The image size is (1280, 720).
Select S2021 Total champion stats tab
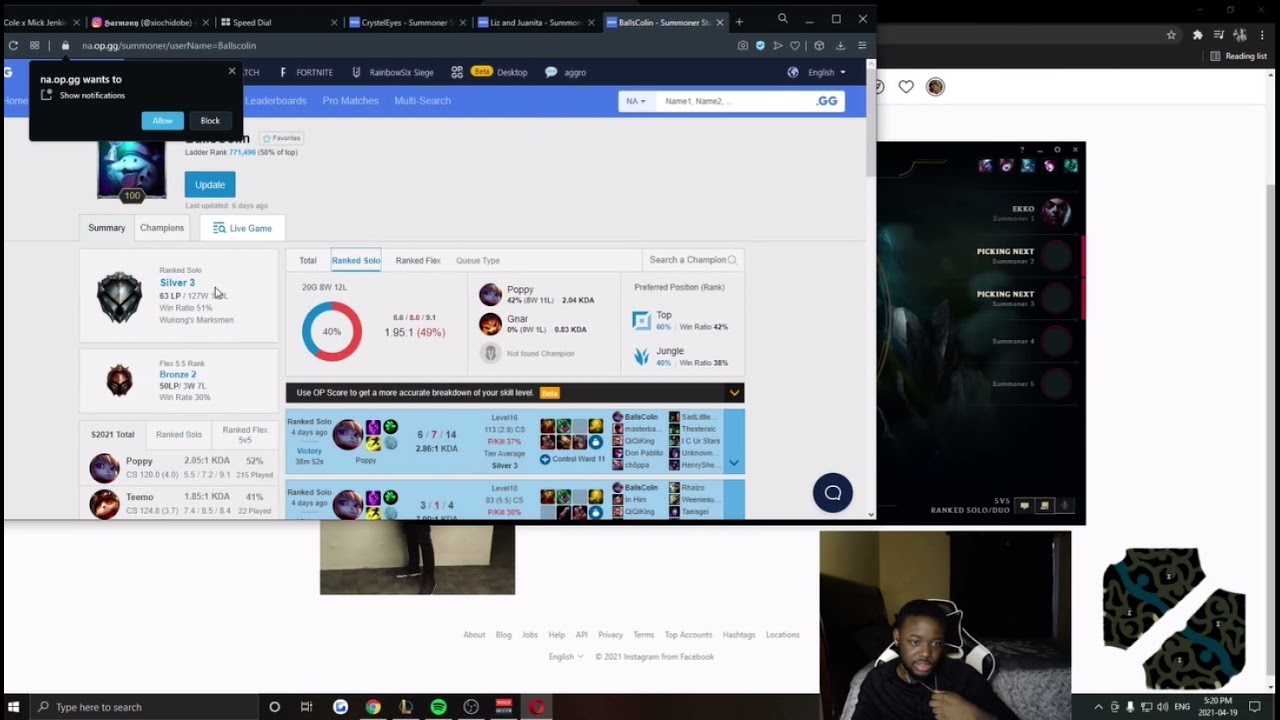click(x=112, y=434)
